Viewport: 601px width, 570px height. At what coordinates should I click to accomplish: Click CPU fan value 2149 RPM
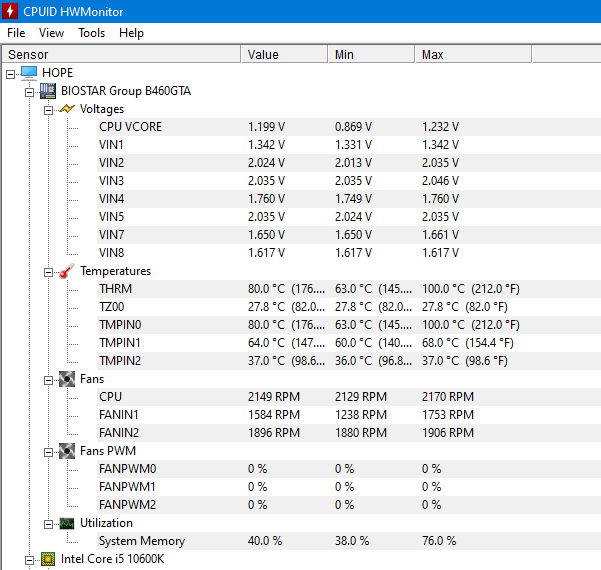click(x=274, y=397)
